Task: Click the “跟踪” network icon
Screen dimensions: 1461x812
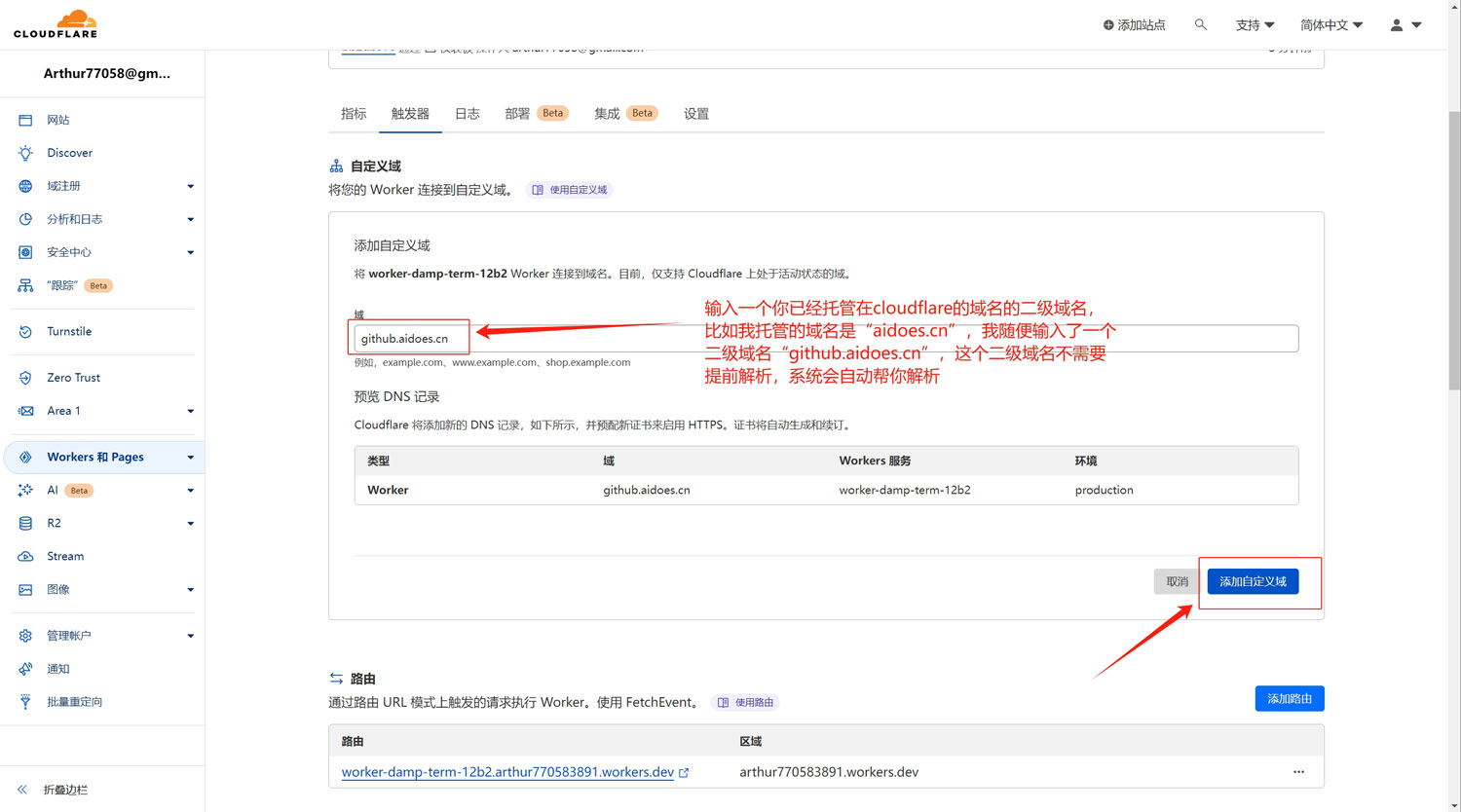Action: pos(25,285)
